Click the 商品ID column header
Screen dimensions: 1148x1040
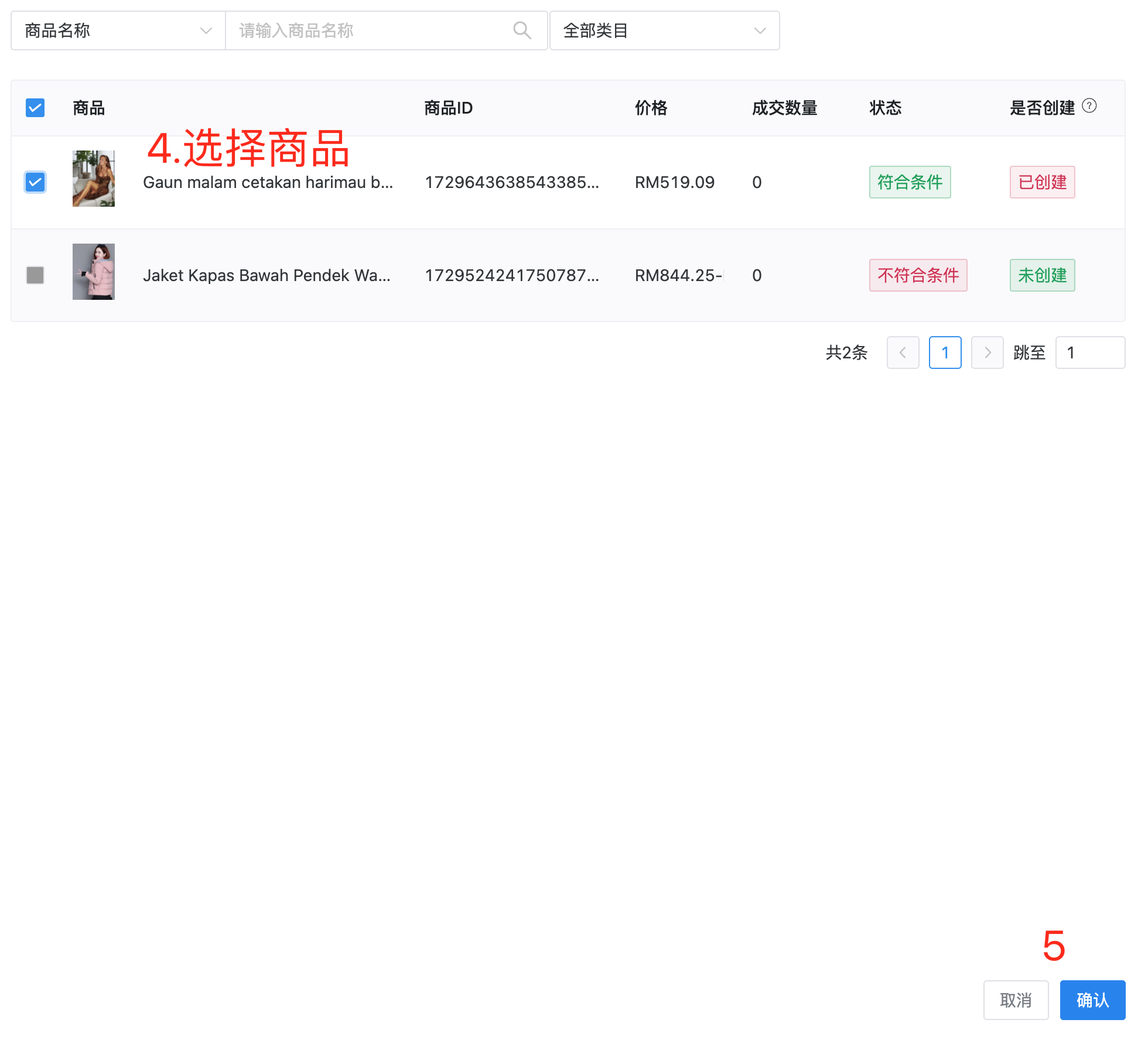448,108
